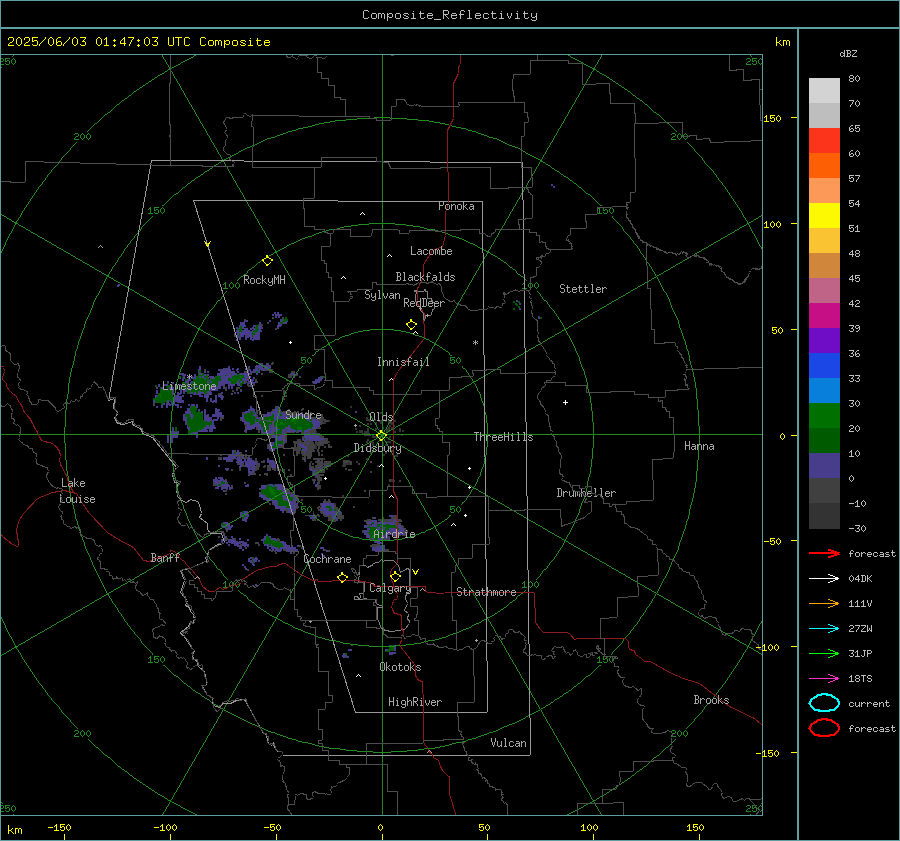The image size is (900, 841).
Task: Select the light blue 30-33 dBZ swatch
Action: click(x=824, y=391)
